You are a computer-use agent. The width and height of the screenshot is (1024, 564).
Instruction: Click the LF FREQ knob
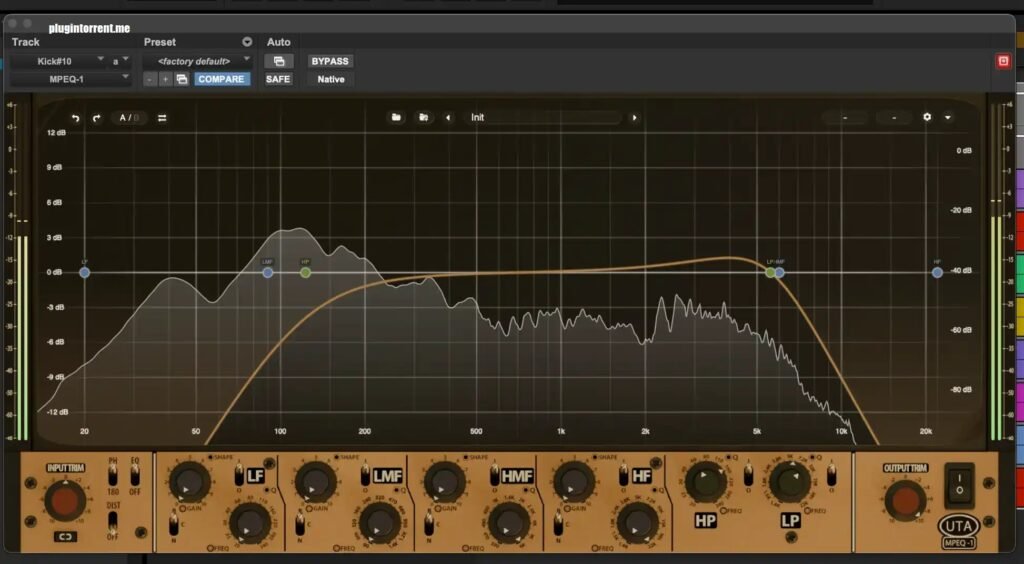(x=250, y=524)
